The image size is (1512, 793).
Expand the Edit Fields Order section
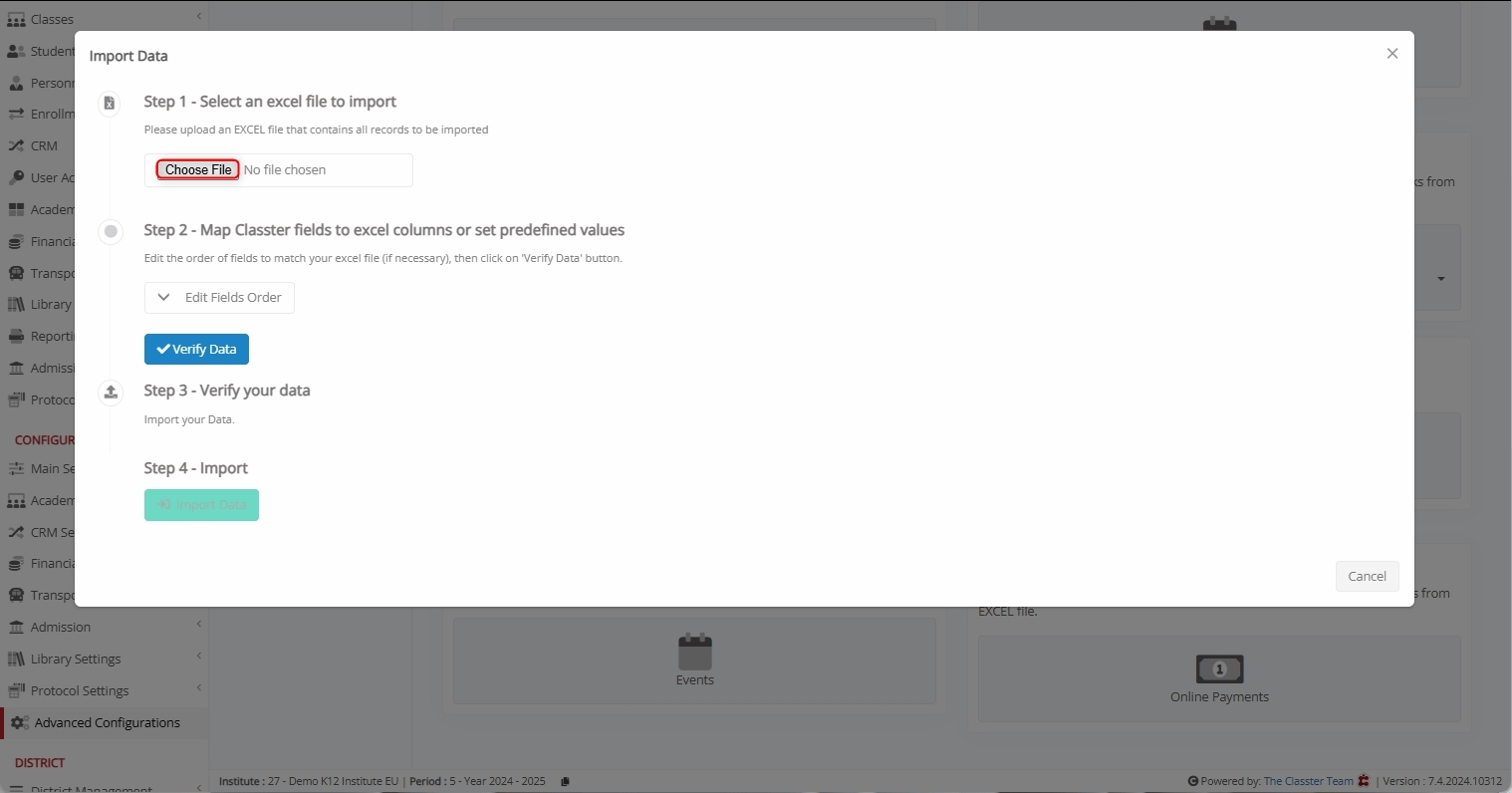pyautogui.click(x=219, y=298)
